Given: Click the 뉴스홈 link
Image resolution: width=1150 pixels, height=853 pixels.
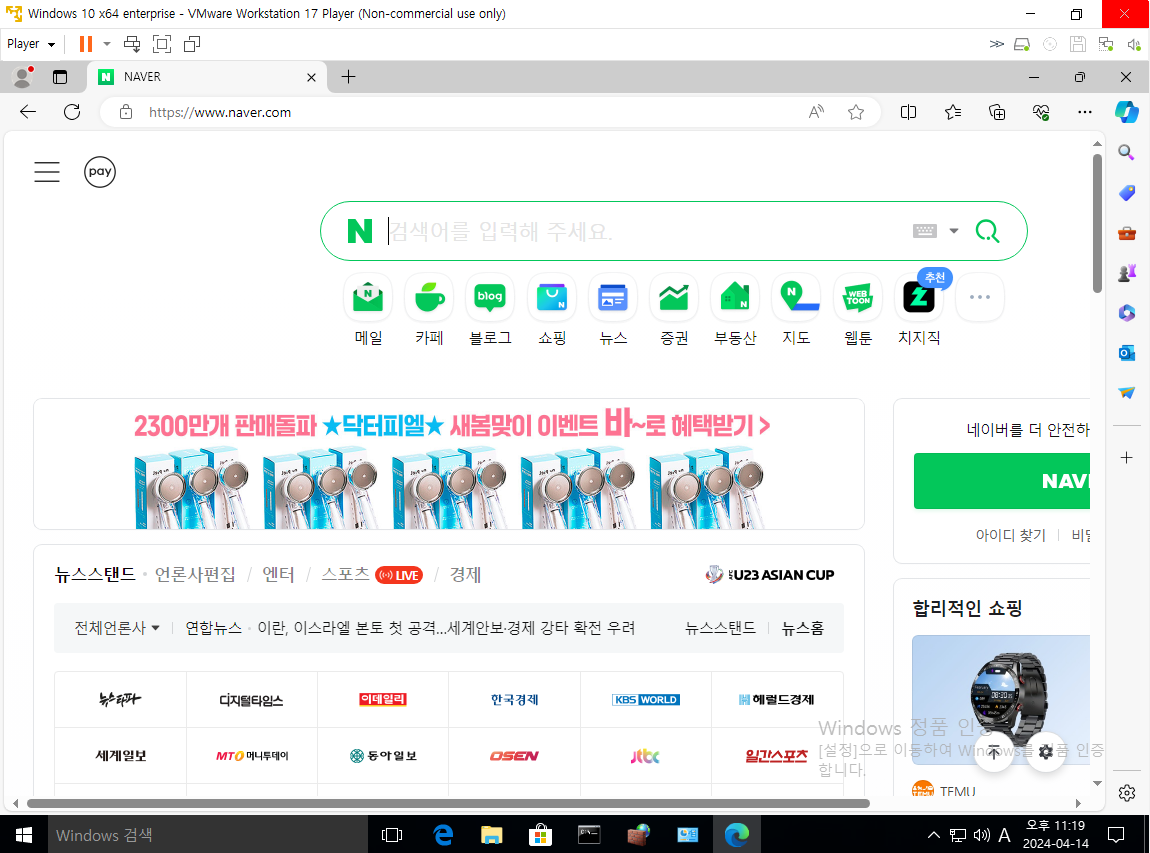Looking at the screenshot, I should 802,628.
